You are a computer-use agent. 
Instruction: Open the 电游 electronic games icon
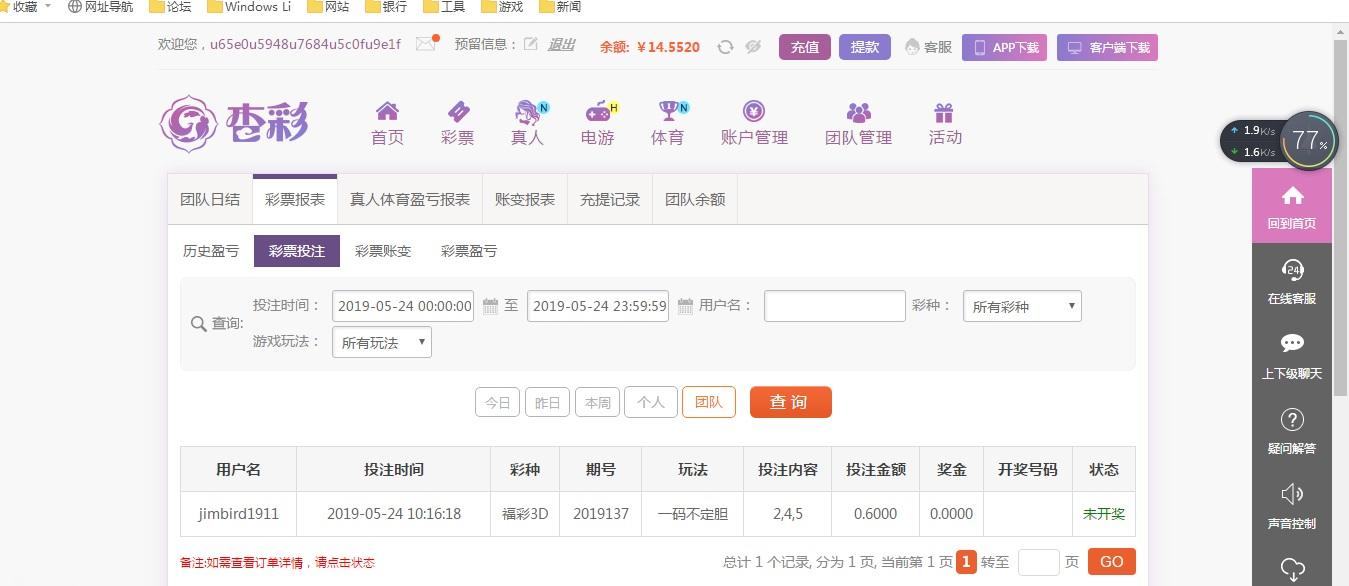(595, 112)
